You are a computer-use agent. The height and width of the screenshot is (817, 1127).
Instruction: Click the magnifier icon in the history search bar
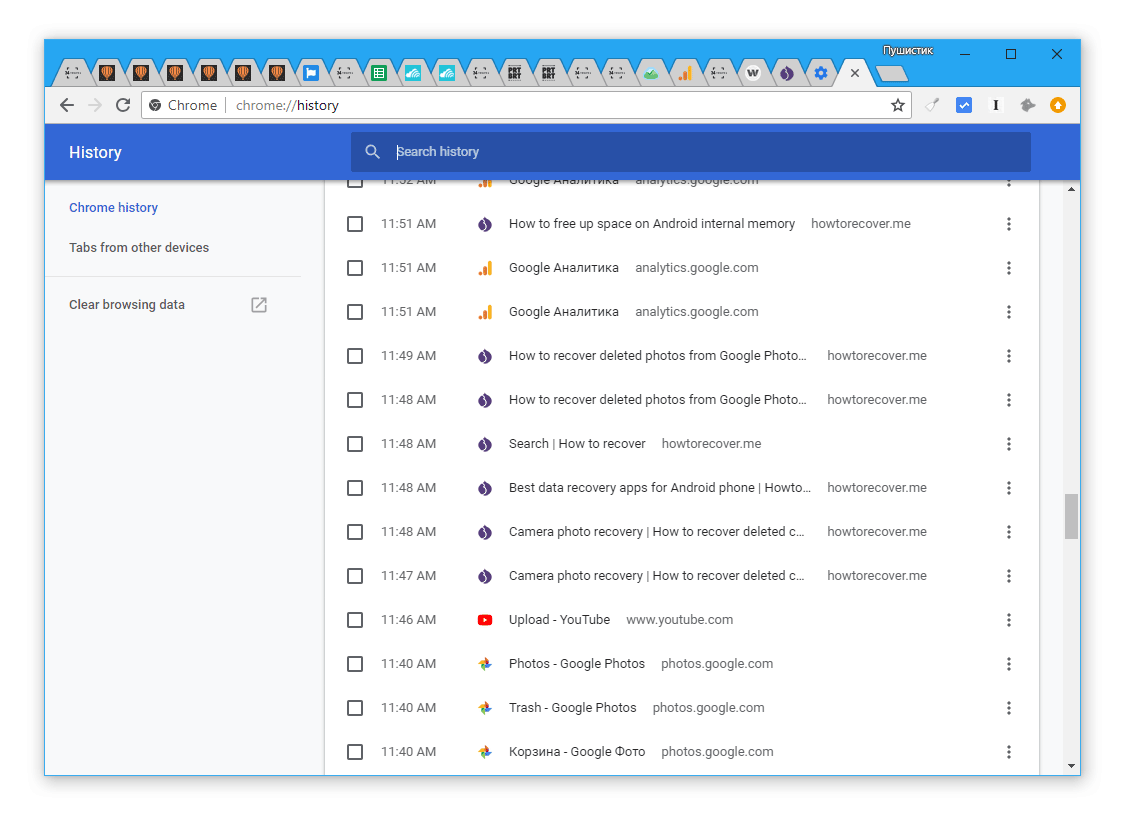tap(372, 152)
